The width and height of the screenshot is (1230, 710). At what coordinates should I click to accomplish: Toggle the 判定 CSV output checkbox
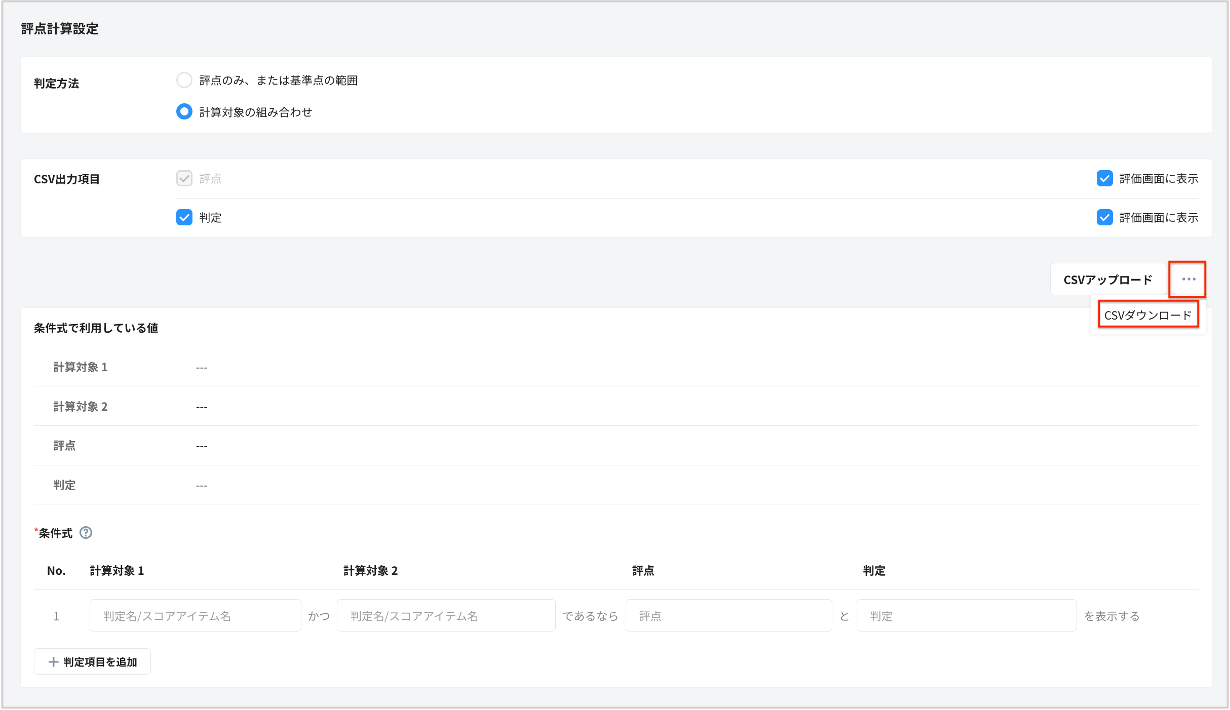pos(184,217)
